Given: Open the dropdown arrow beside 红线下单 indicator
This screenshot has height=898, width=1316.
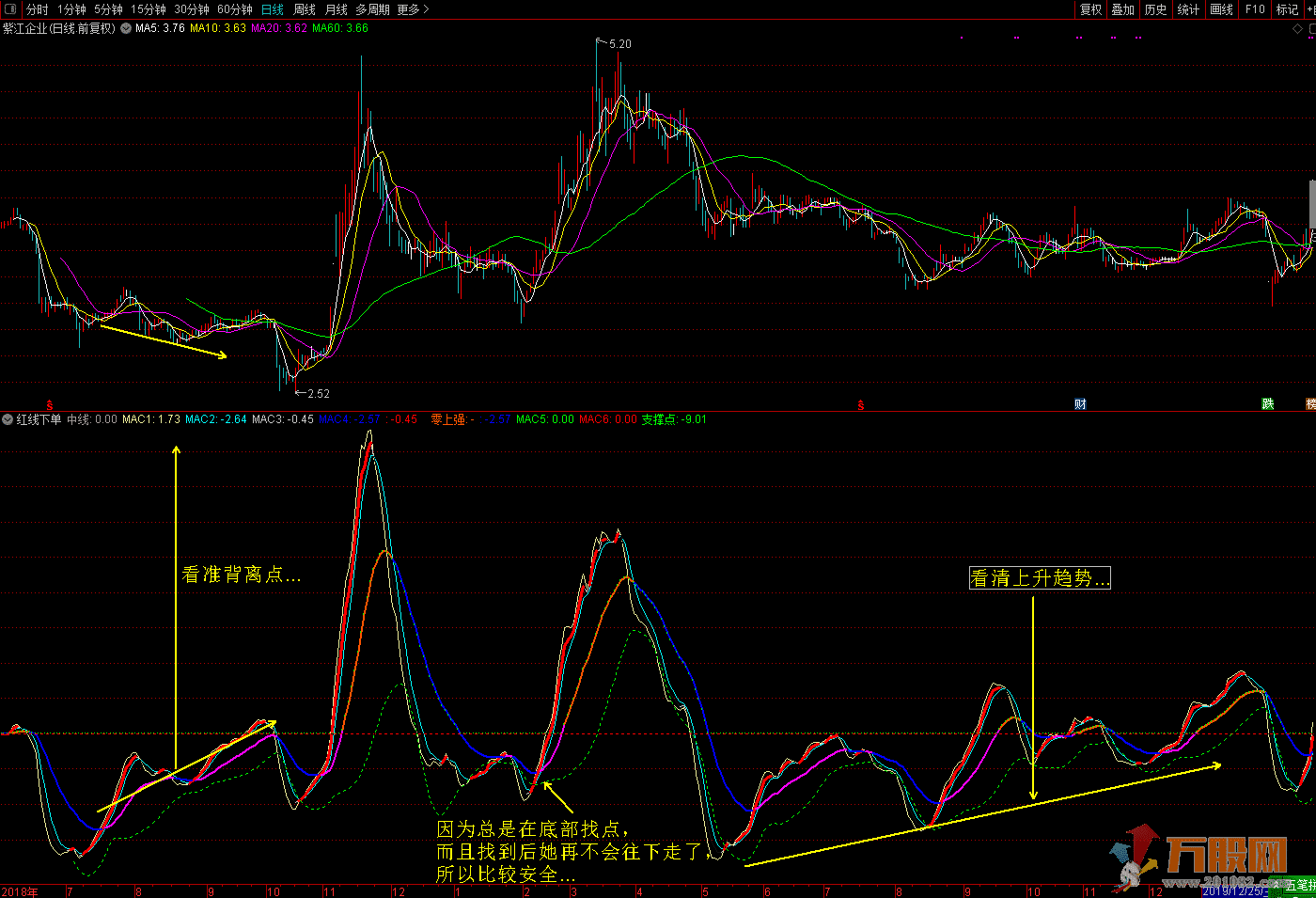Looking at the screenshot, I should 8,419.
